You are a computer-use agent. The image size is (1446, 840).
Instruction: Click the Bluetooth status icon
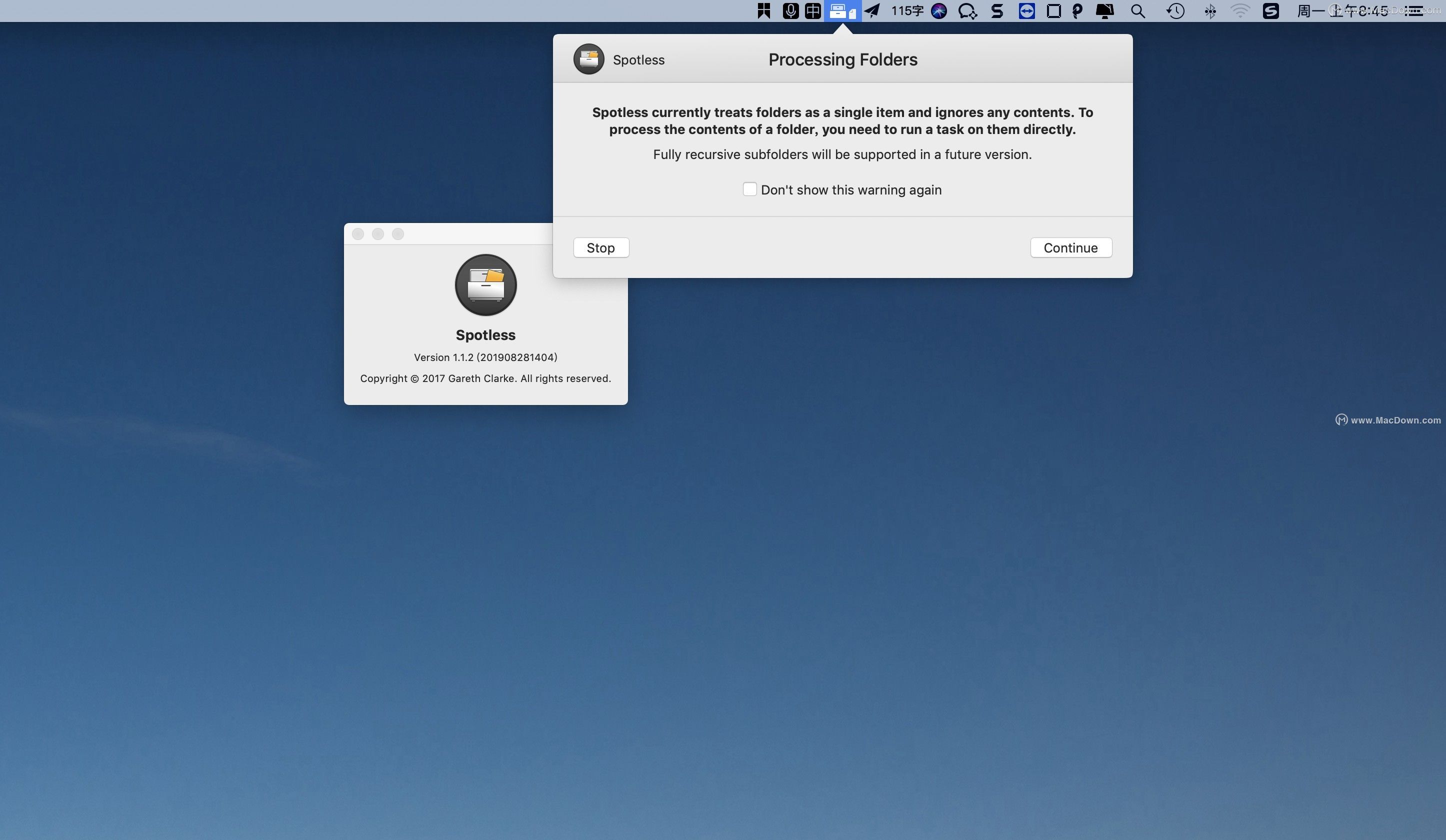1210,11
